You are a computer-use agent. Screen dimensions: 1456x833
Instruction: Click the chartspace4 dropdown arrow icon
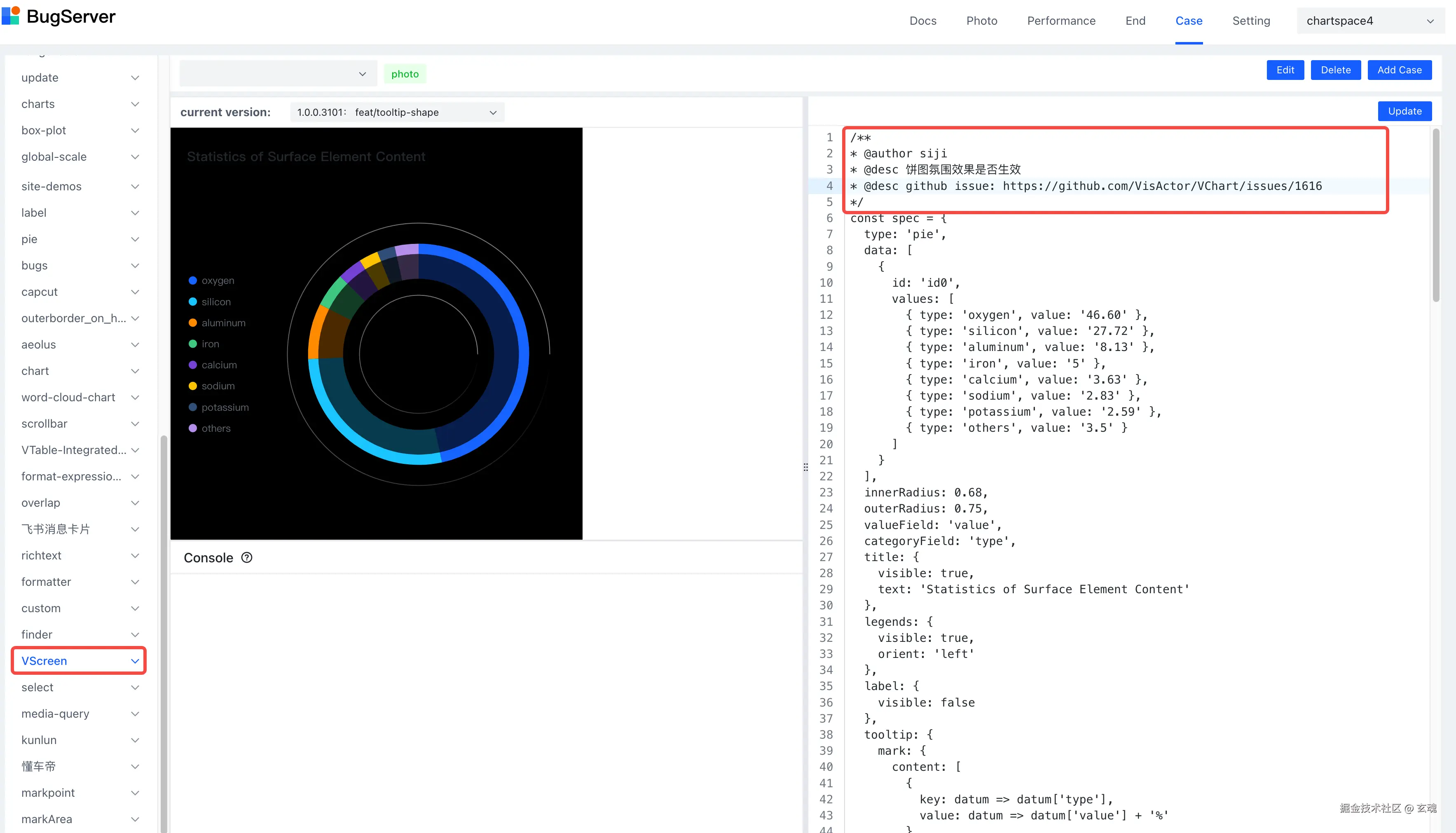coord(1430,21)
